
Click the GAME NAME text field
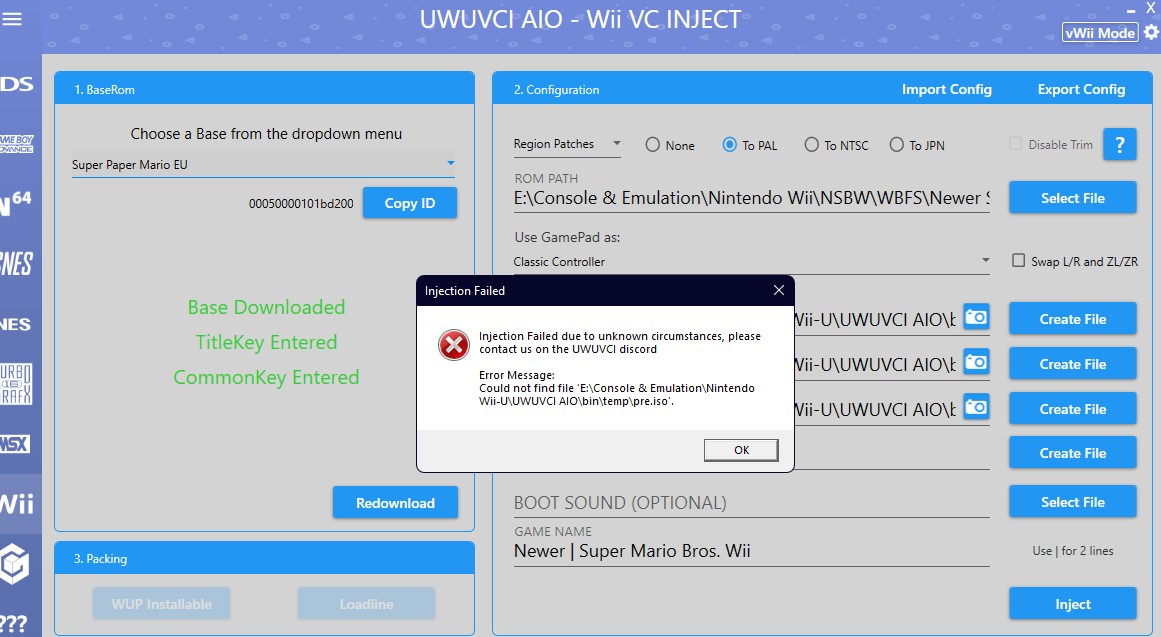[752, 551]
